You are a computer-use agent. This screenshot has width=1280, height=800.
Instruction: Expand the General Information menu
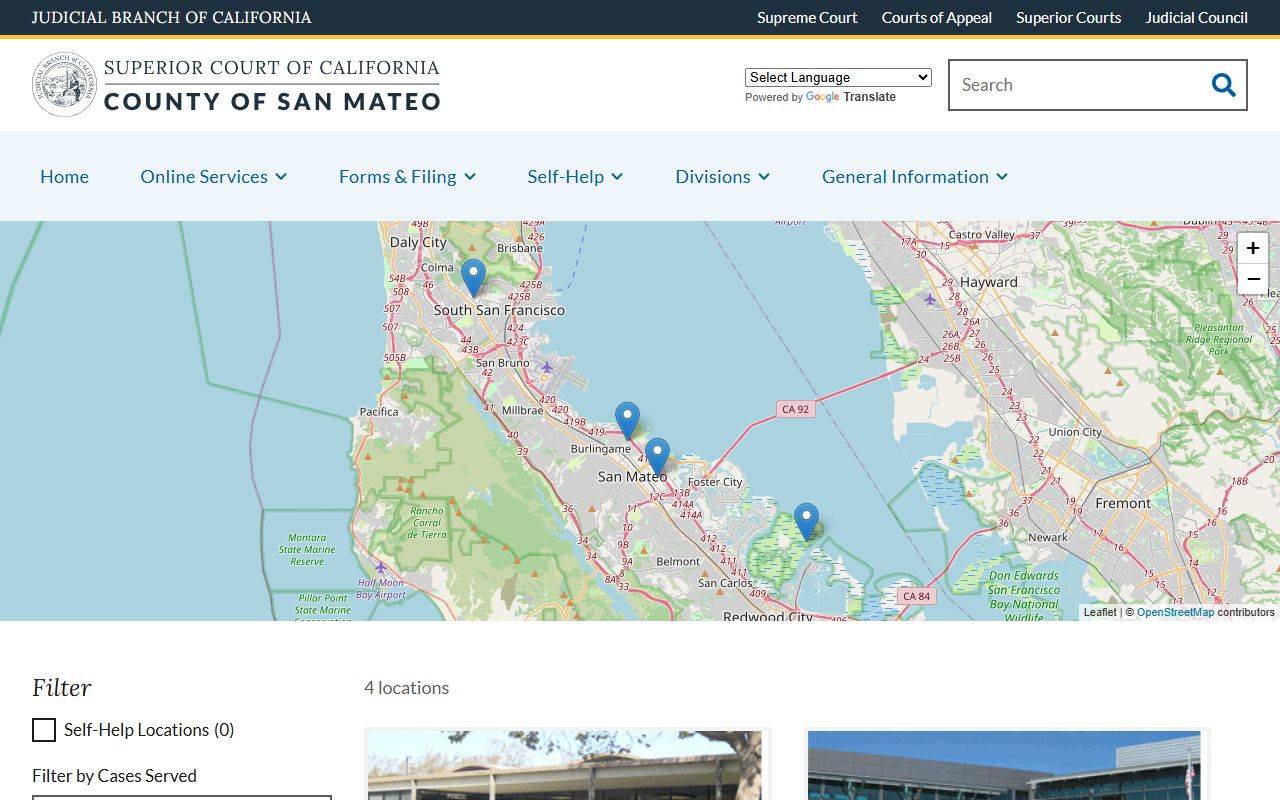tap(915, 176)
